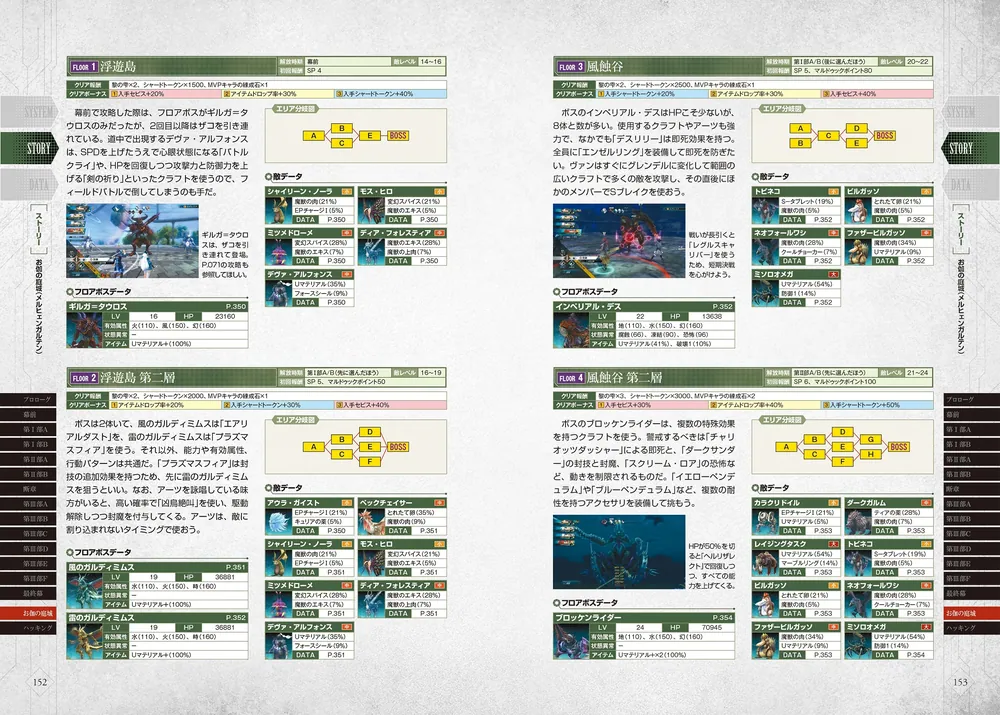Click the page number 153
This screenshot has height=715, width=1000.
point(960,682)
